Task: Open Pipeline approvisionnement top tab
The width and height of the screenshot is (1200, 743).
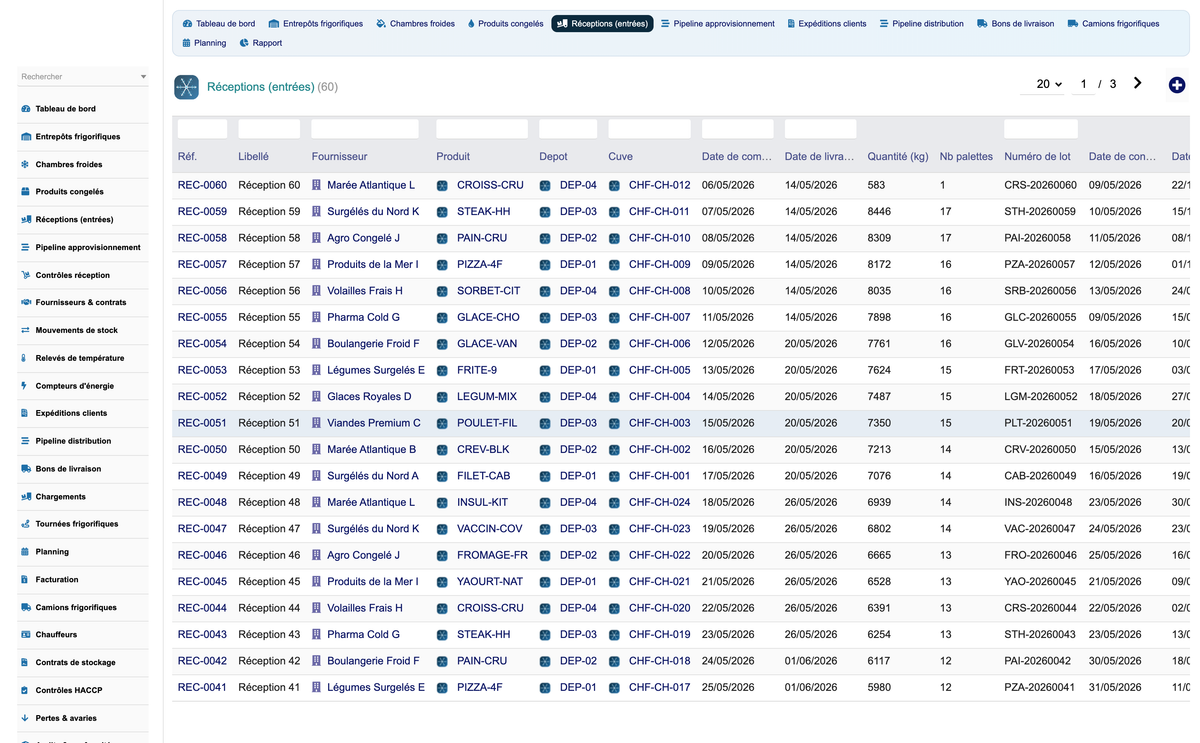Action: tap(717, 24)
